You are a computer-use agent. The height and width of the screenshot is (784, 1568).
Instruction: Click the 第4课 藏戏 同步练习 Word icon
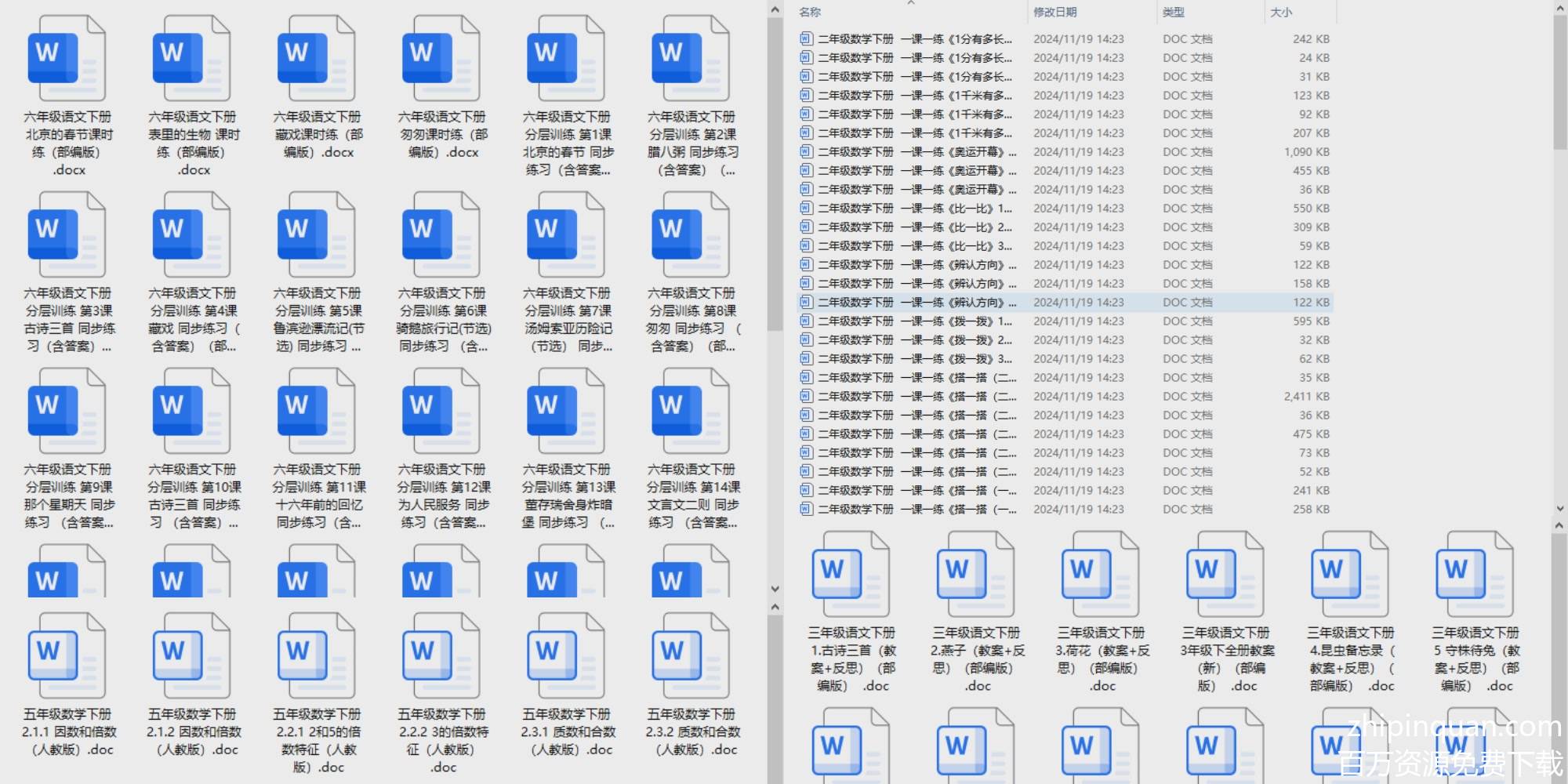(191, 235)
